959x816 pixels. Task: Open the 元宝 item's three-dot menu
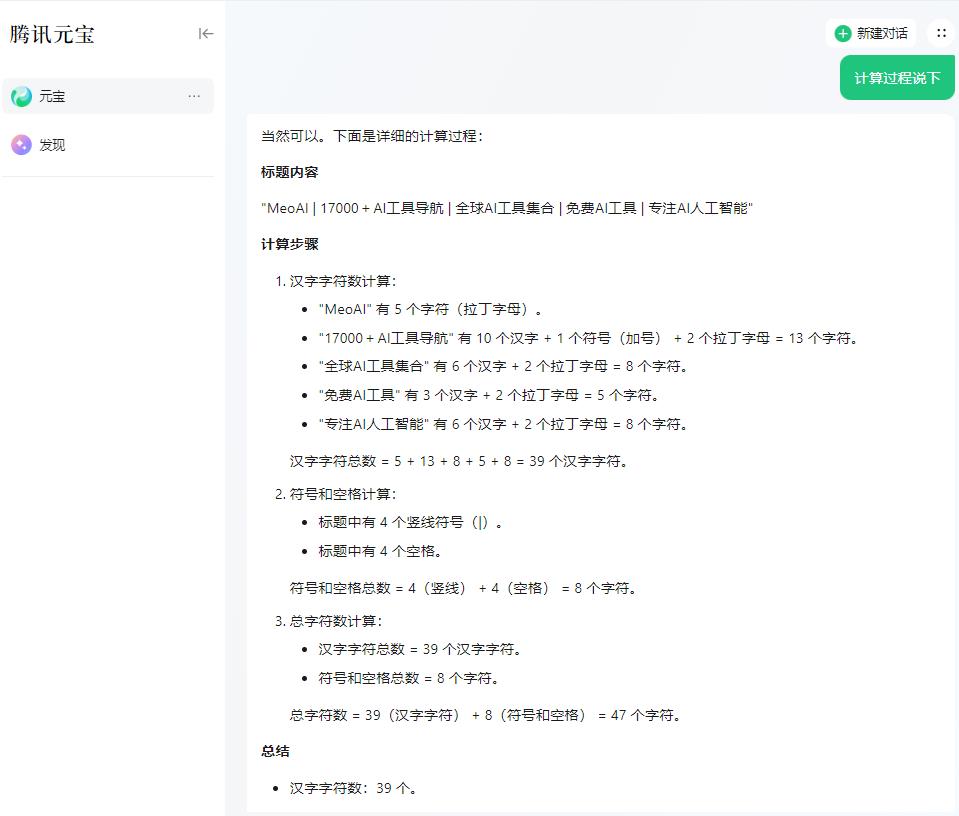[x=194, y=96]
